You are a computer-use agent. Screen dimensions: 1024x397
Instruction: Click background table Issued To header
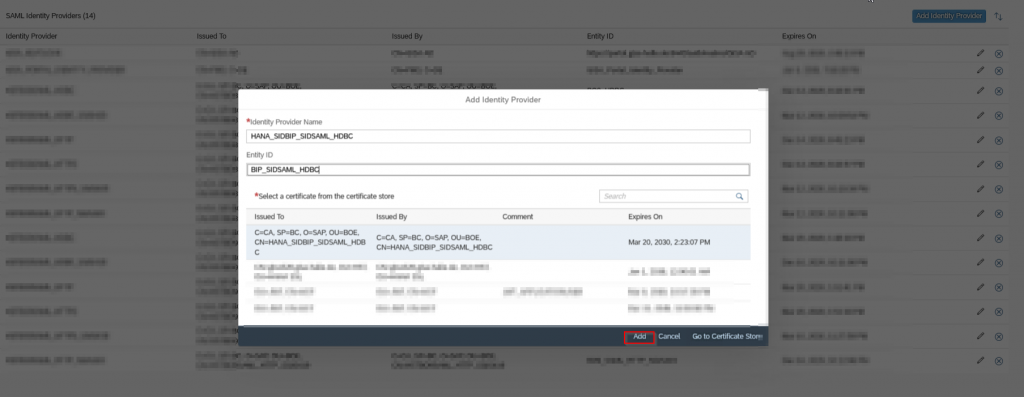(x=212, y=36)
